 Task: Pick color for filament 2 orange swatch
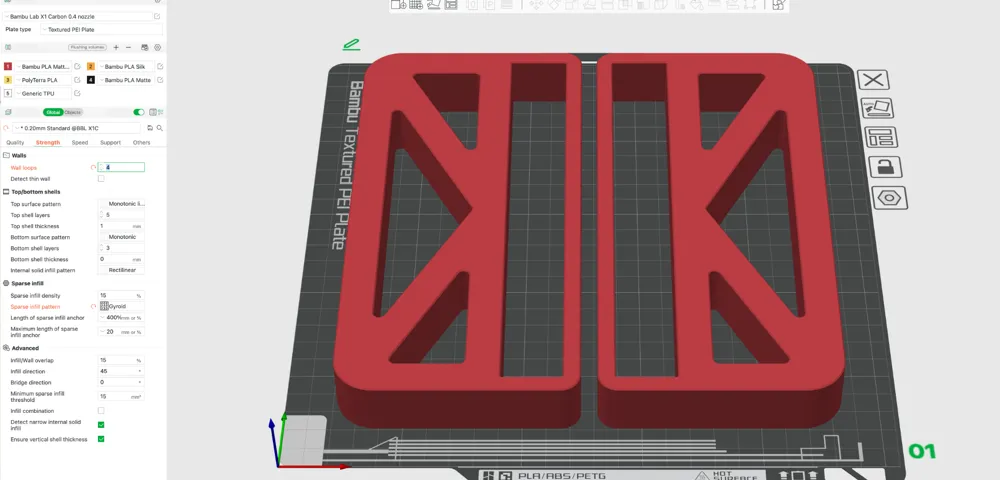pos(91,66)
